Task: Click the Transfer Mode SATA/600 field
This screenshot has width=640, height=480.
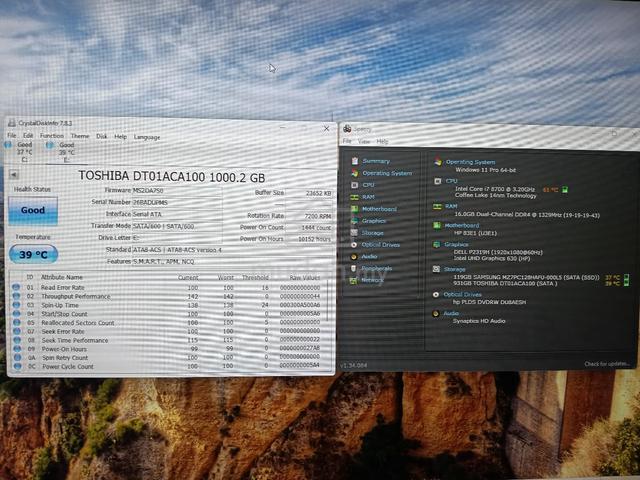Action: [177, 226]
